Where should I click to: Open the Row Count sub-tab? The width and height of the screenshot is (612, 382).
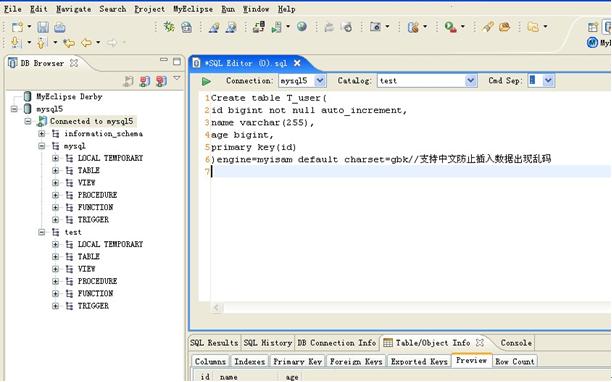(x=515, y=362)
